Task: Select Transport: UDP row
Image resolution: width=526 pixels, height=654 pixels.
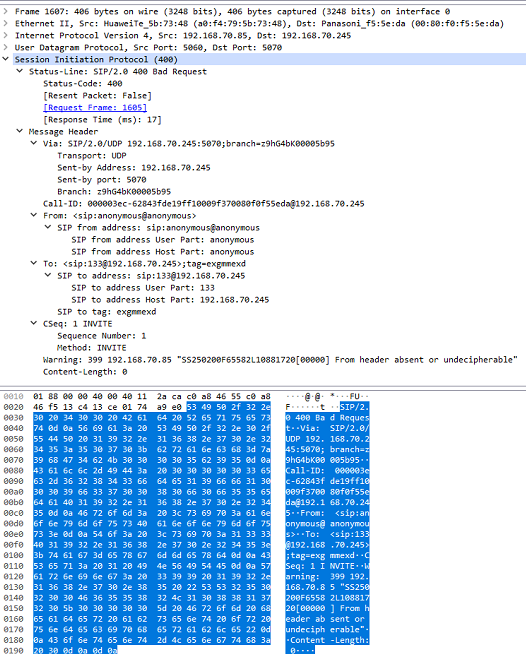Action: [92, 156]
